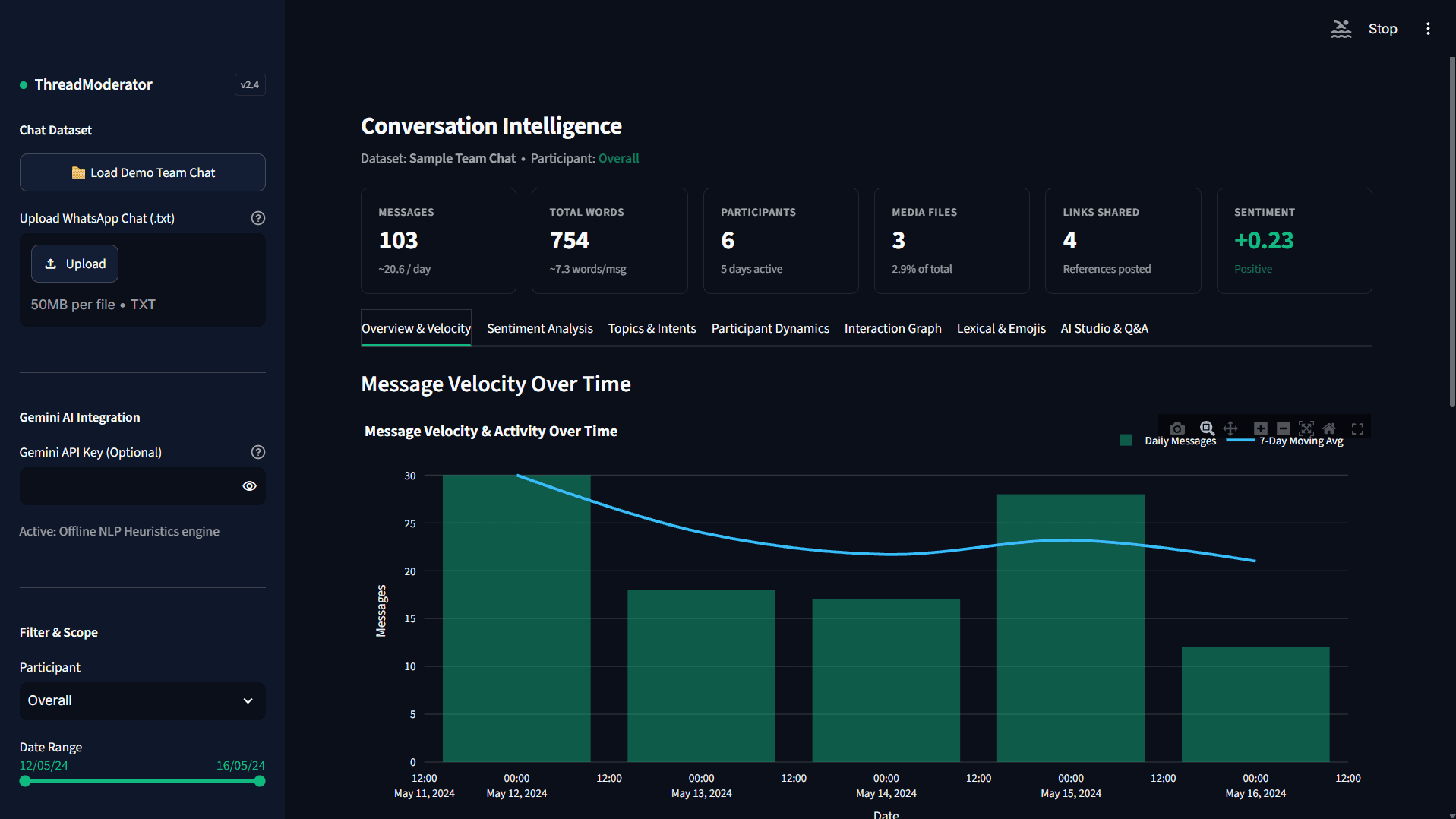Click the May 16 bar in chart
This screenshot has width=1456, height=819.
pyautogui.click(x=1255, y=704)
